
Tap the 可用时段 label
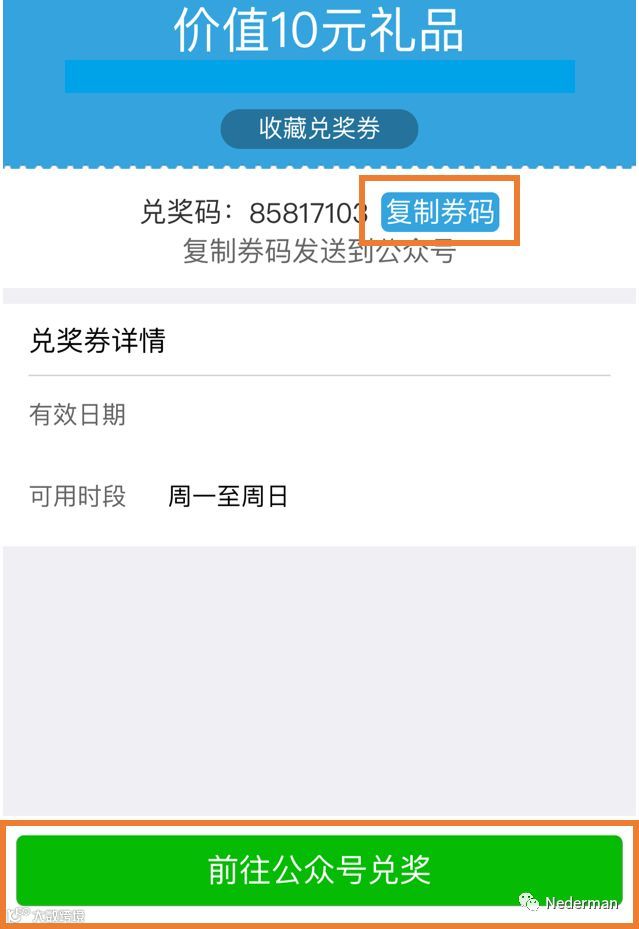[x=78, y=496]
